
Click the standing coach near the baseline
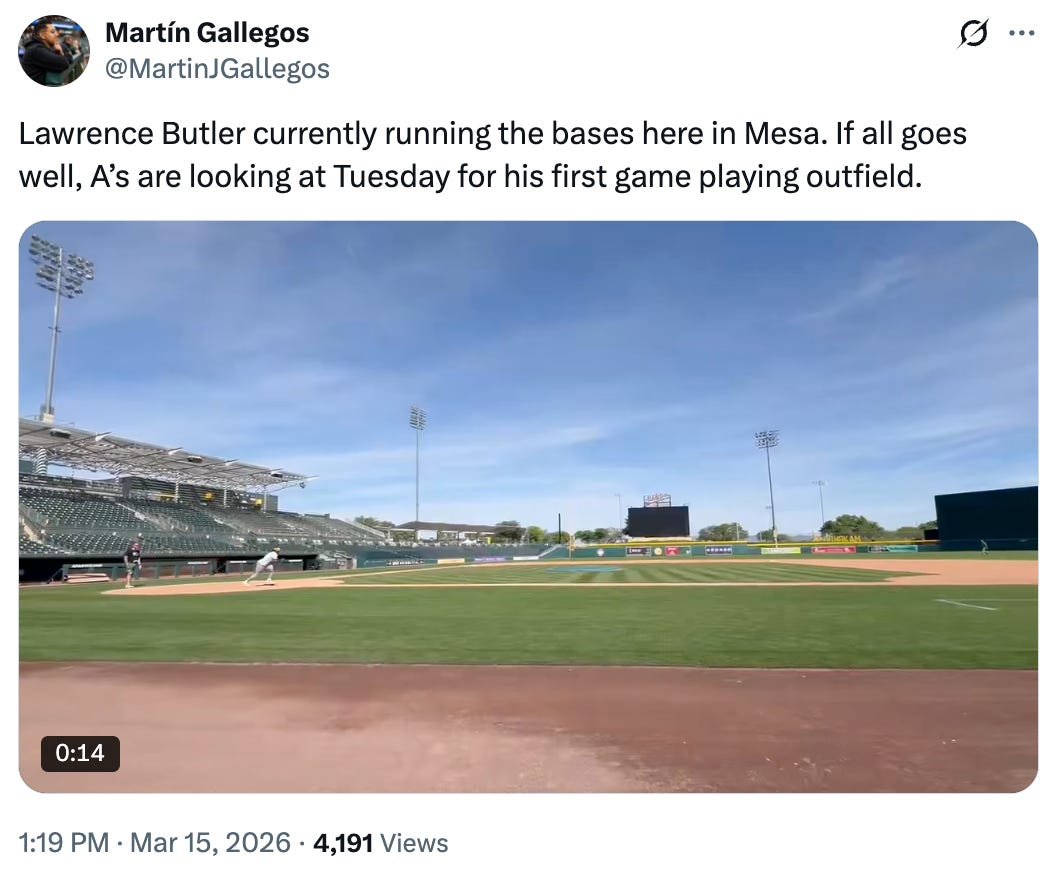(x=133, y=562)
